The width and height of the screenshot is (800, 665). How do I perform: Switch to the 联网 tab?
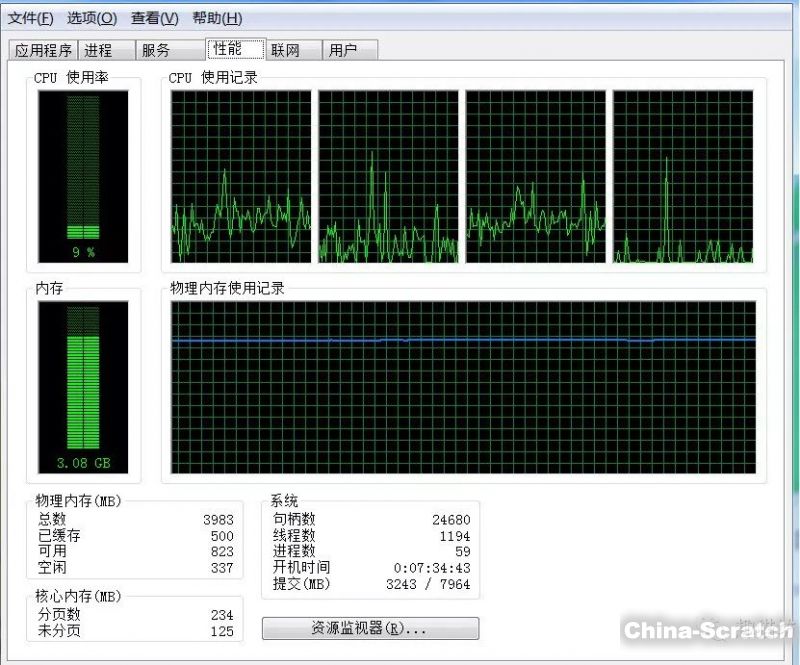coord(285,50)
